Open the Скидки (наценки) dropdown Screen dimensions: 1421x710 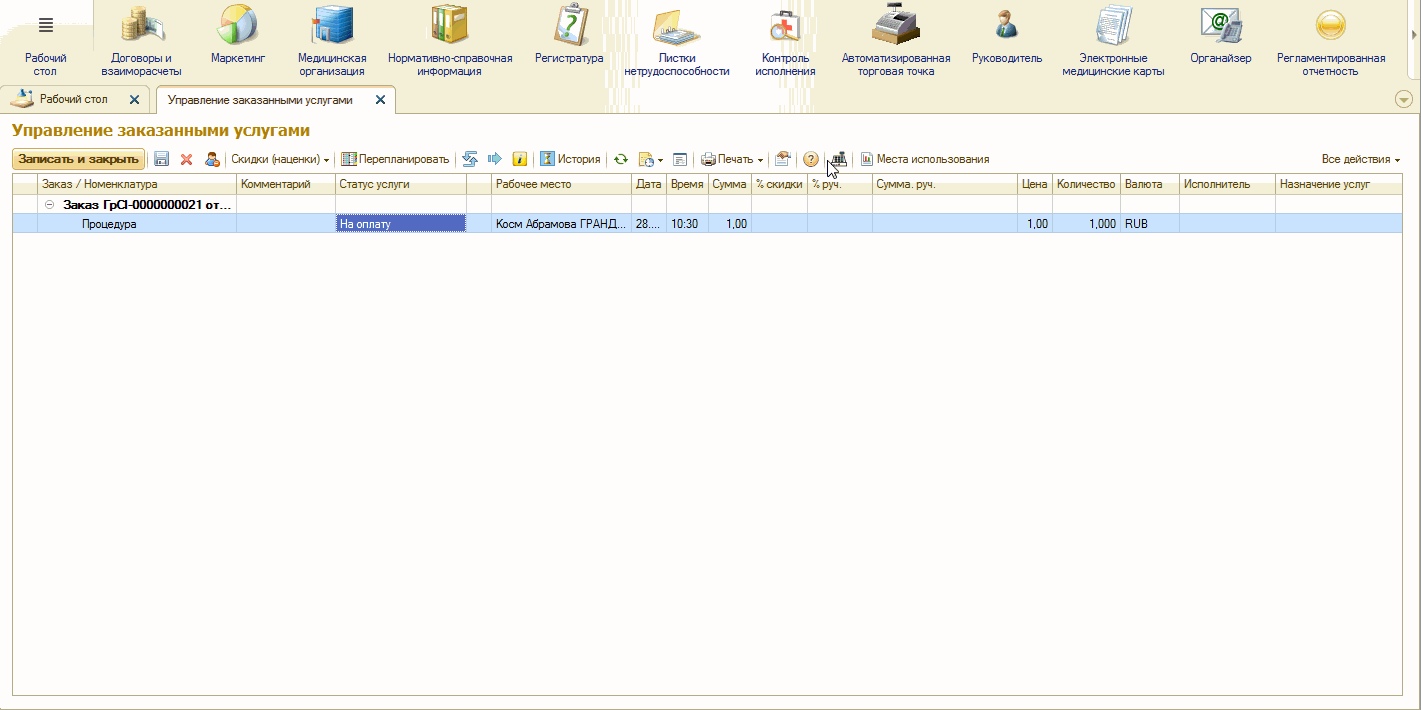tap(280, 159)
